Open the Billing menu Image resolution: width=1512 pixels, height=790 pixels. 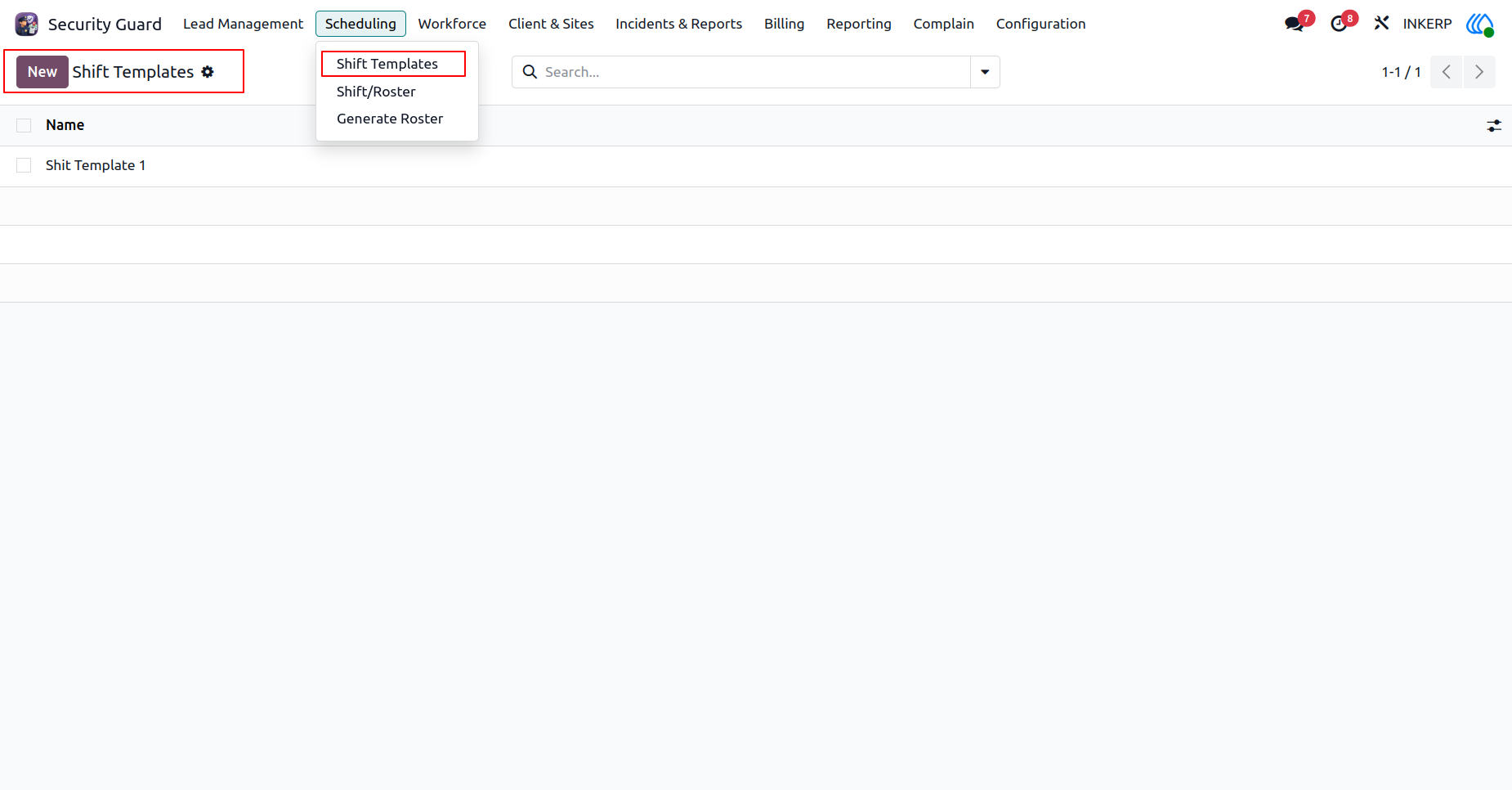(x=784, y=24)
